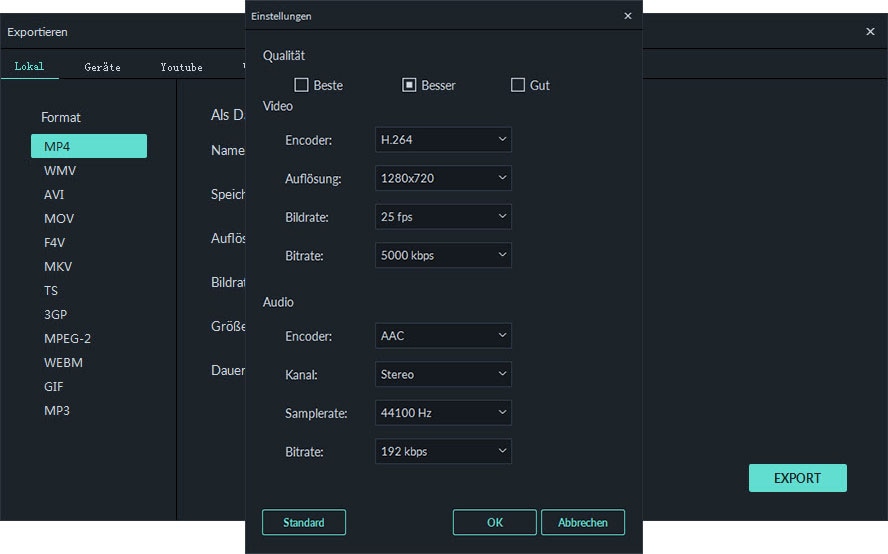
Task: Confirm settings with the OK button
Action: tap(494, 522)
